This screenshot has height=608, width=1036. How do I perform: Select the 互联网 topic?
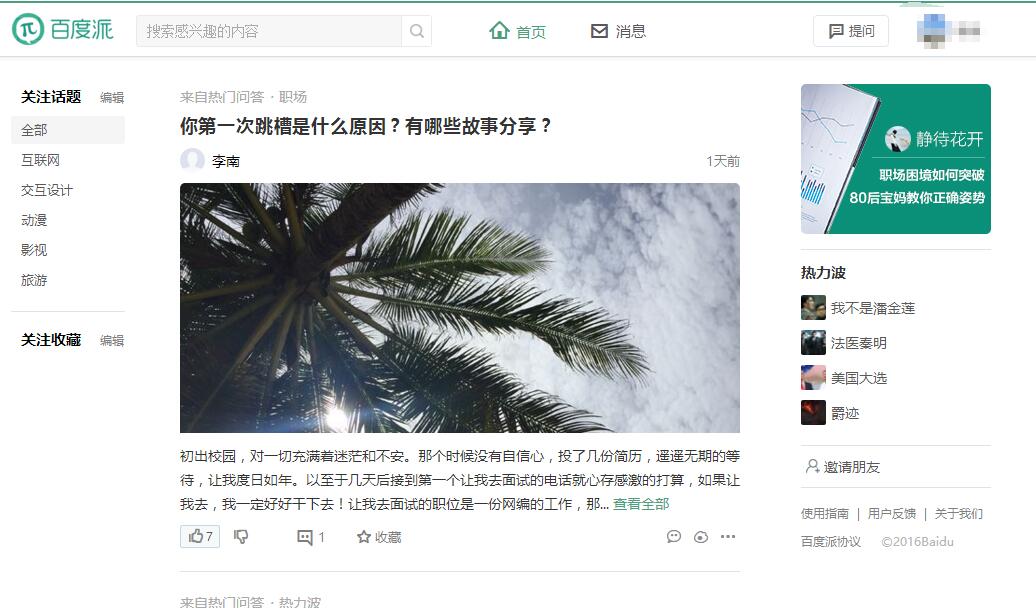40,160
